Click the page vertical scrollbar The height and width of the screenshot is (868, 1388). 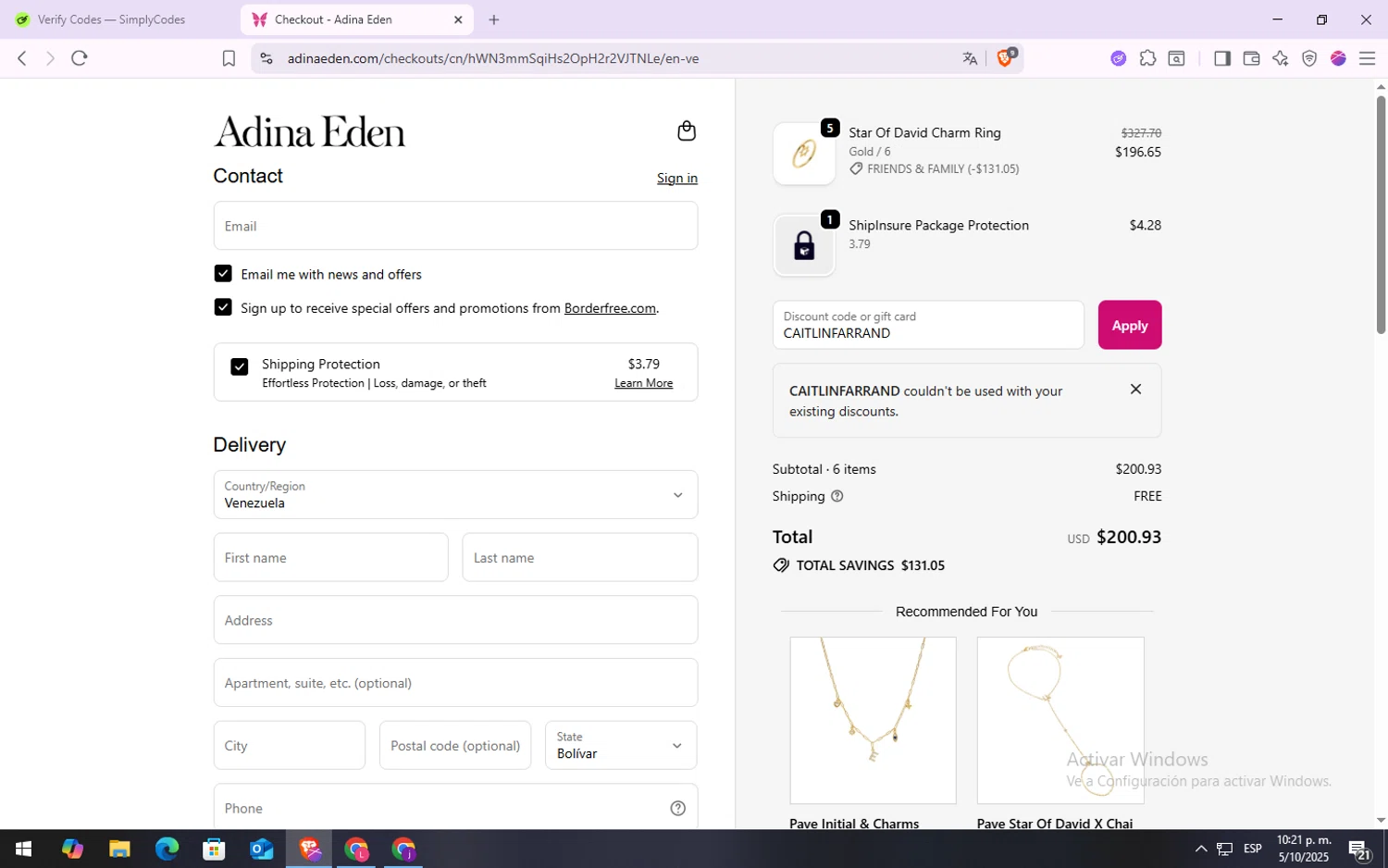[1381, 213]
